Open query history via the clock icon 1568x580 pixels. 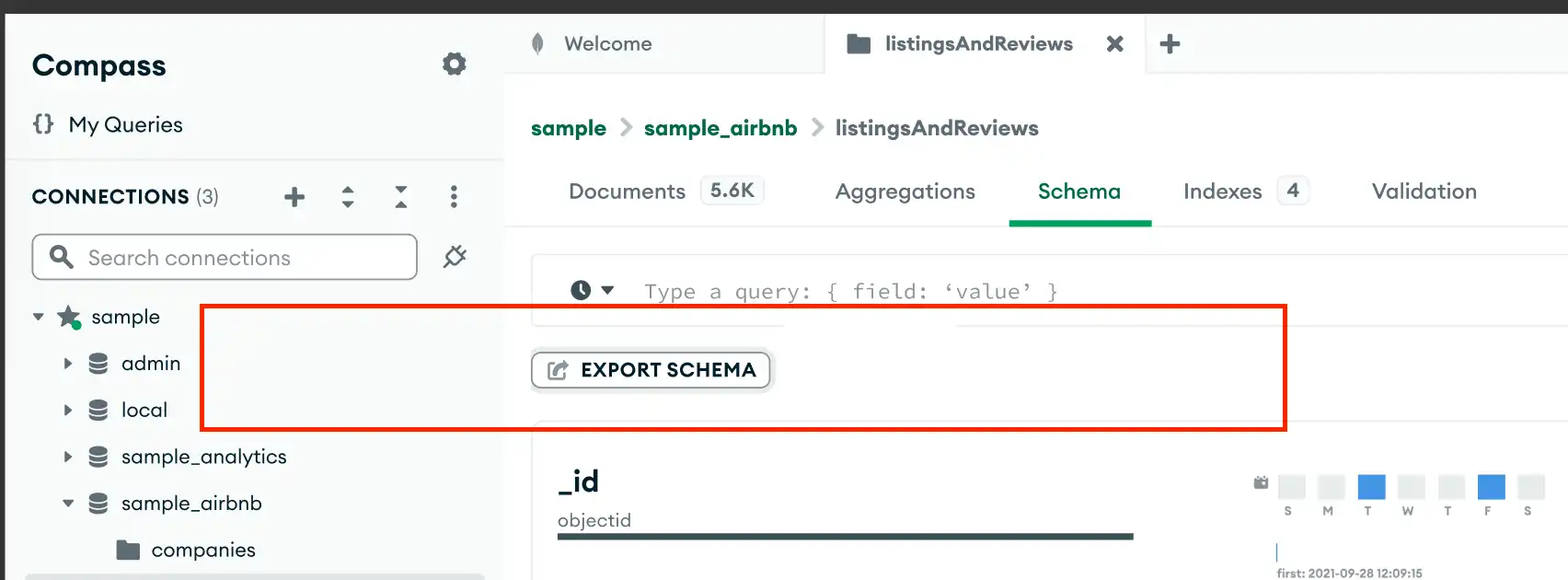tap(580, 290)
